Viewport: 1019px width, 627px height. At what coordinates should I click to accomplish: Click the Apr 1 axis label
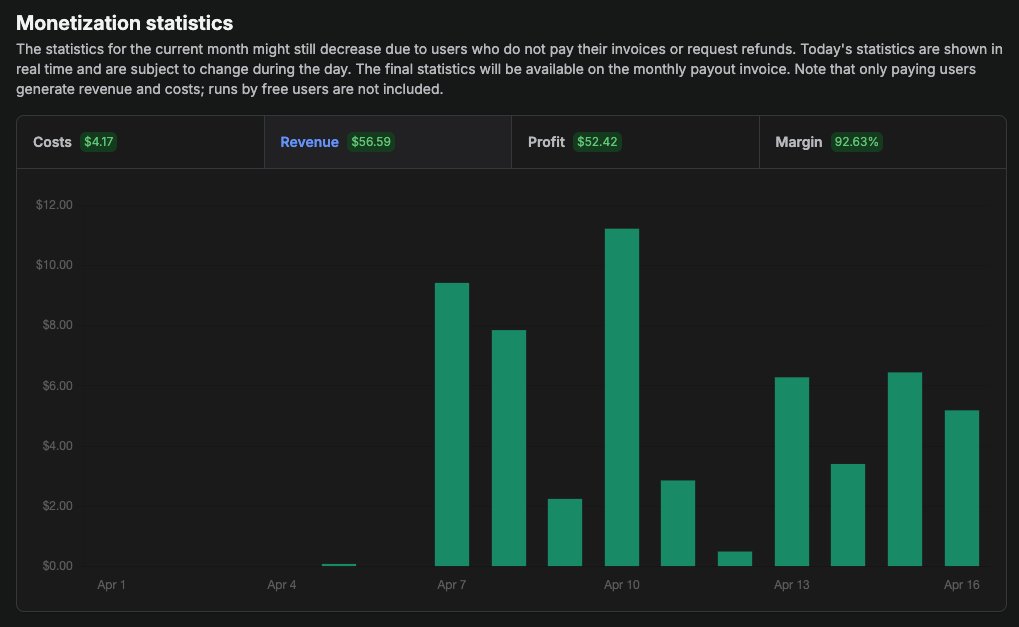point(111,585)
